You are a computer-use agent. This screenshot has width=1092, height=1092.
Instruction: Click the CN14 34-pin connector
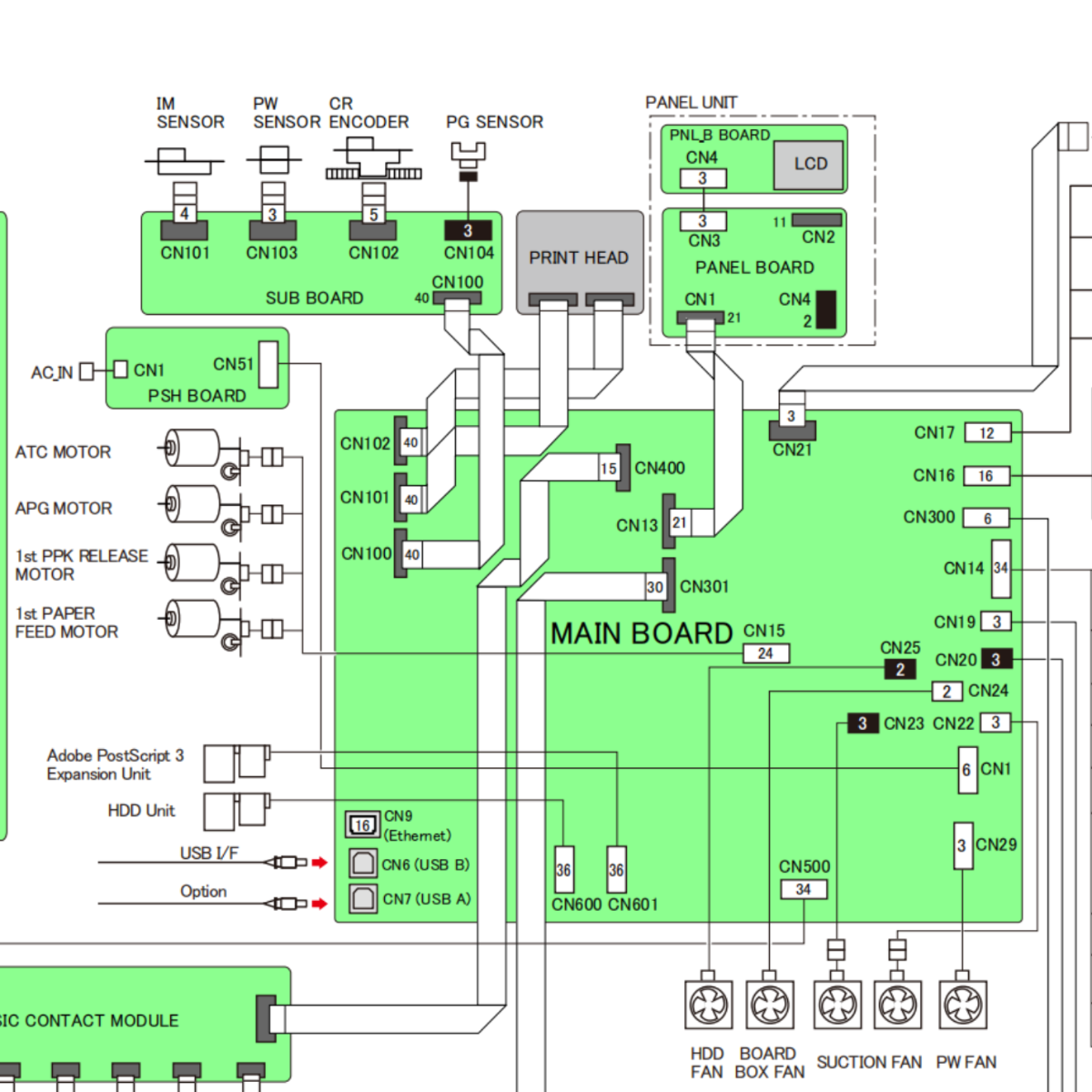tap(1001, 569)
